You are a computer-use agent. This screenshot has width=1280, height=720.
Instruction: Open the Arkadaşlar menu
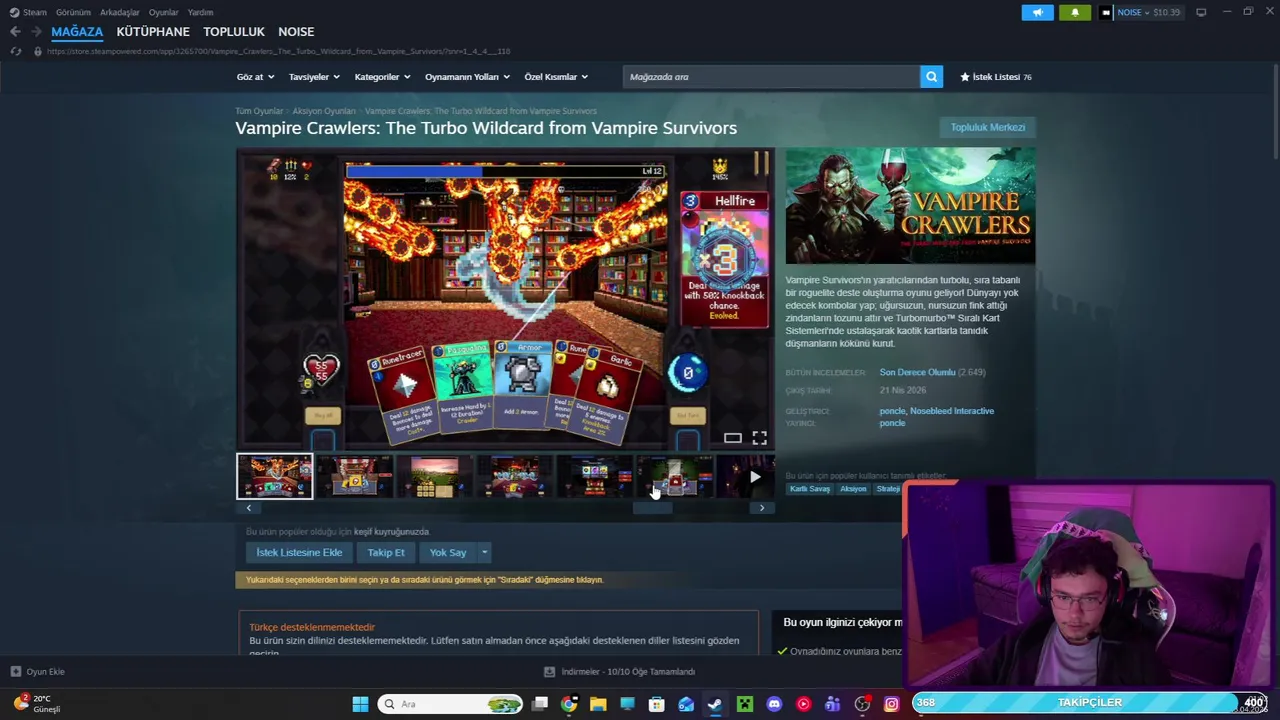coord(120,12)
